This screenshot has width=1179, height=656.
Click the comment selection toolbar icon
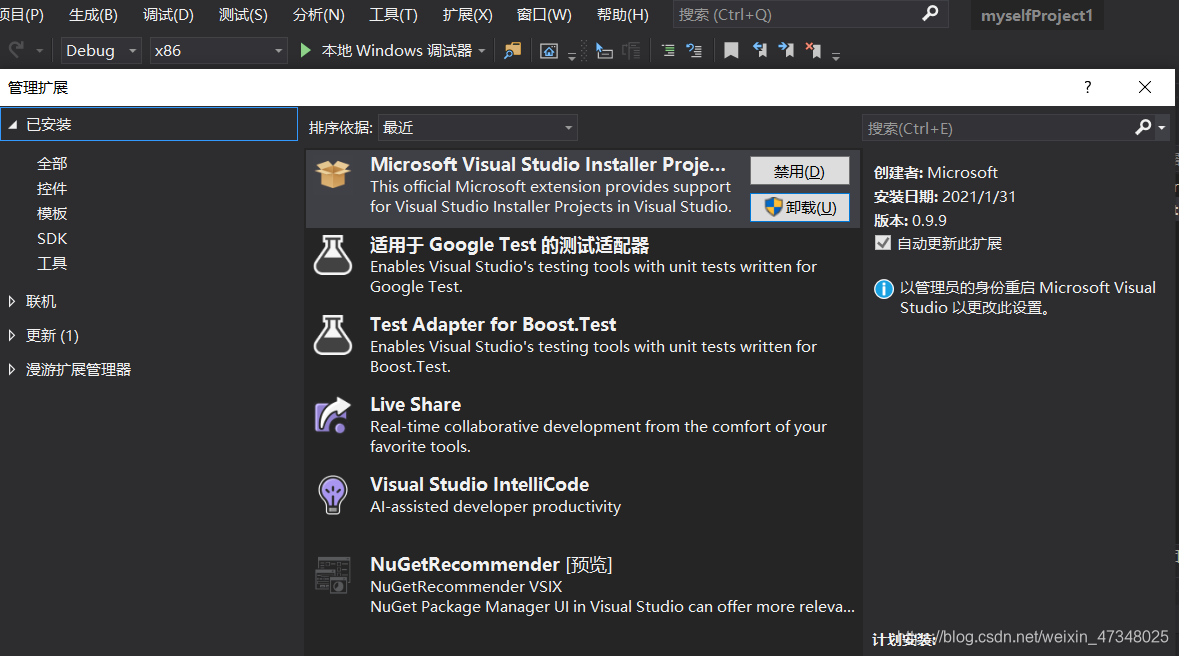(x=694, y=50)
